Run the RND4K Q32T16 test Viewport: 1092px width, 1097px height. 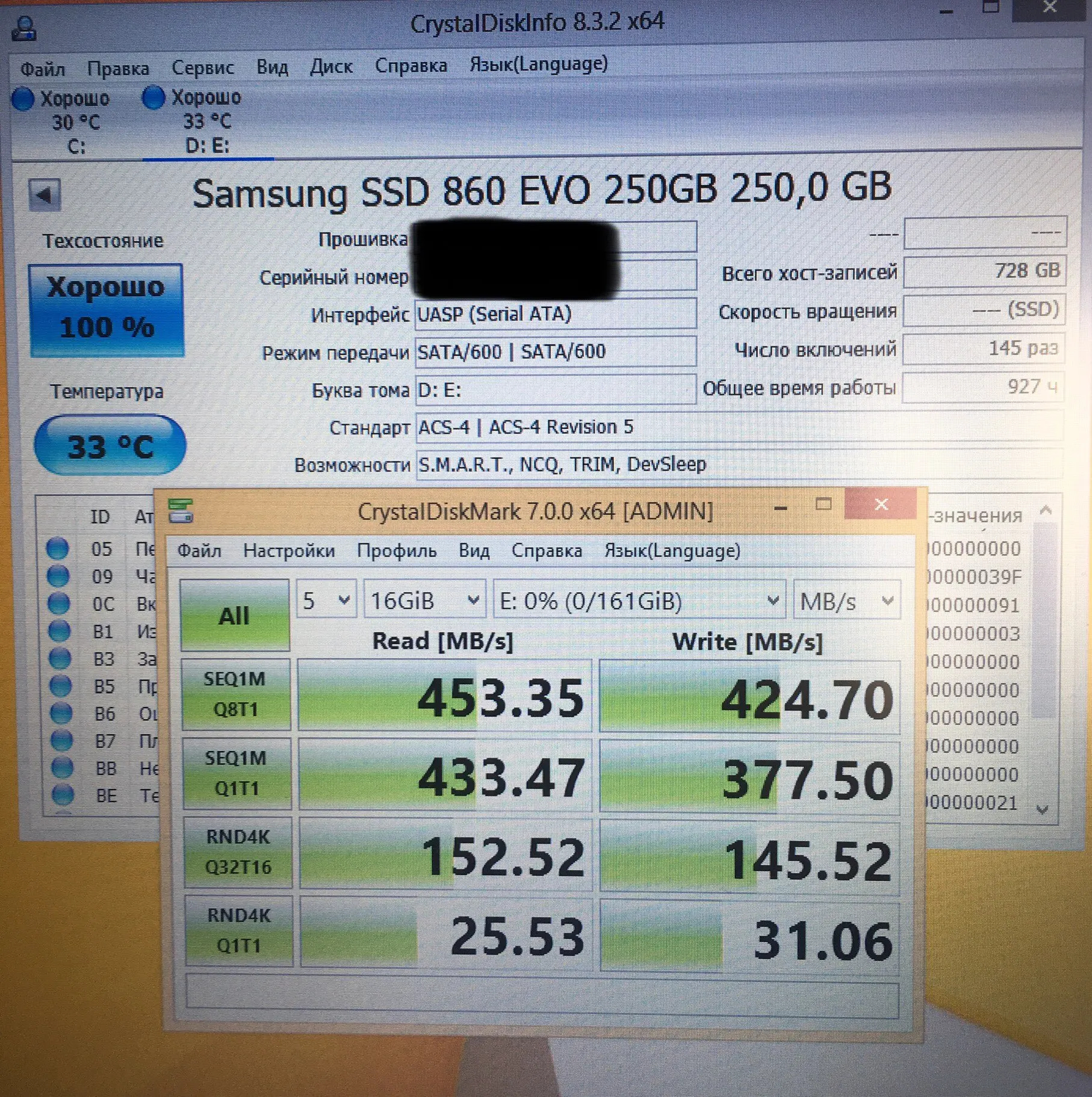coord(238,852)
